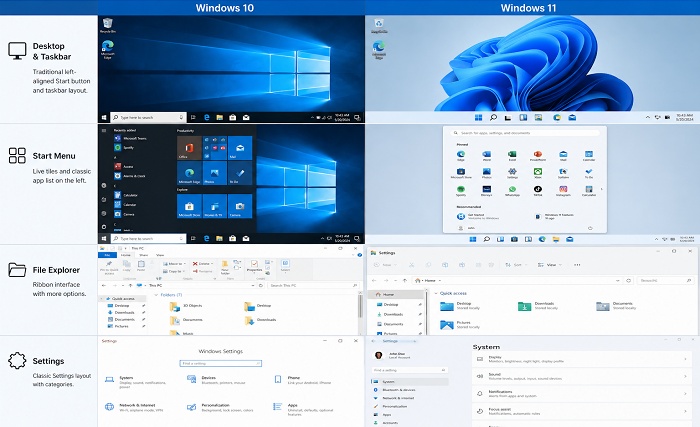Click the Up arrow in Windows 11 File Explorer

(404, 280)
